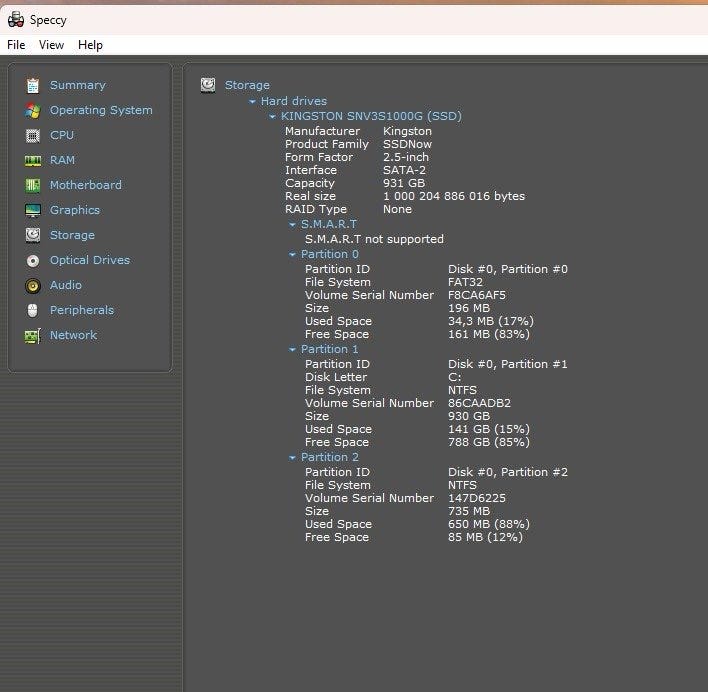Collapse the KINGSTON SNV3S1000G drive node

point(272,117)
